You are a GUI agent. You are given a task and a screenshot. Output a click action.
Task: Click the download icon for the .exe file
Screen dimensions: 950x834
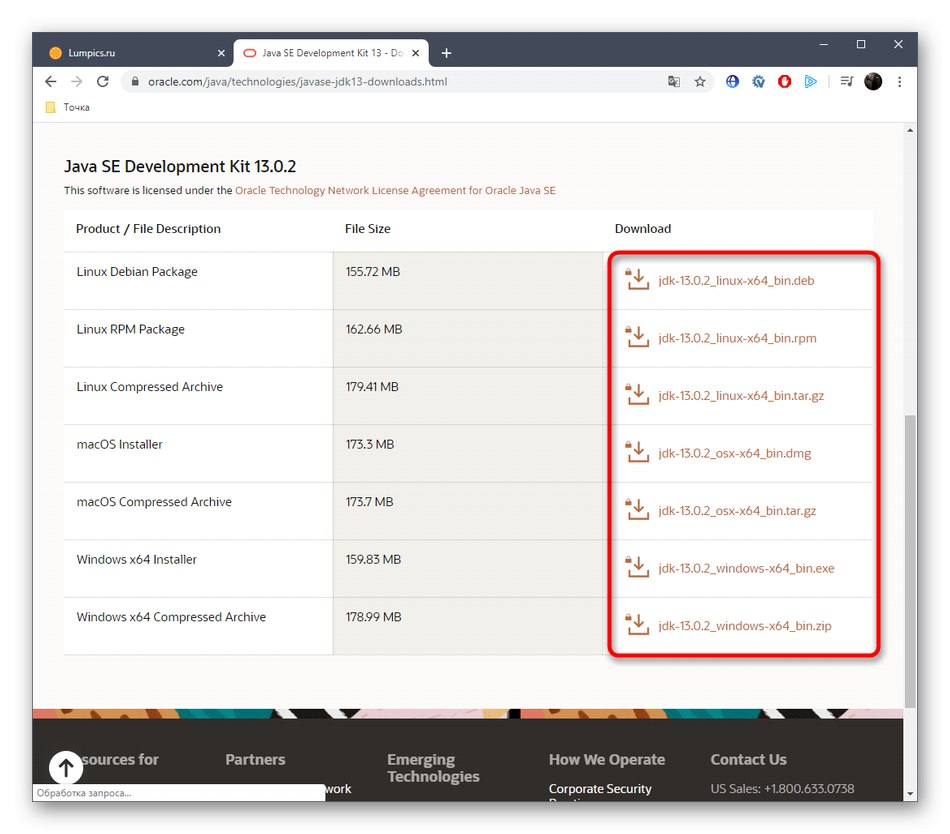(637, 567)
